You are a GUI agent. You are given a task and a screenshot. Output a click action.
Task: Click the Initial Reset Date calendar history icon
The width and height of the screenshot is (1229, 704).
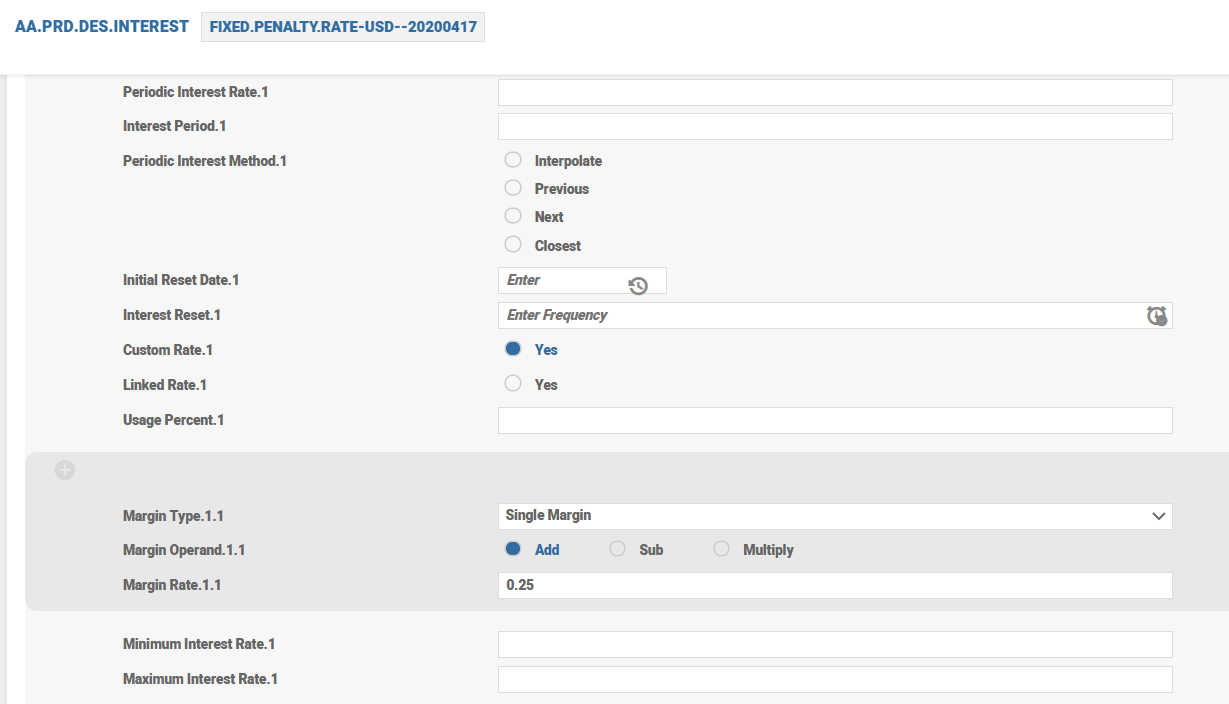tap(638, 286)
